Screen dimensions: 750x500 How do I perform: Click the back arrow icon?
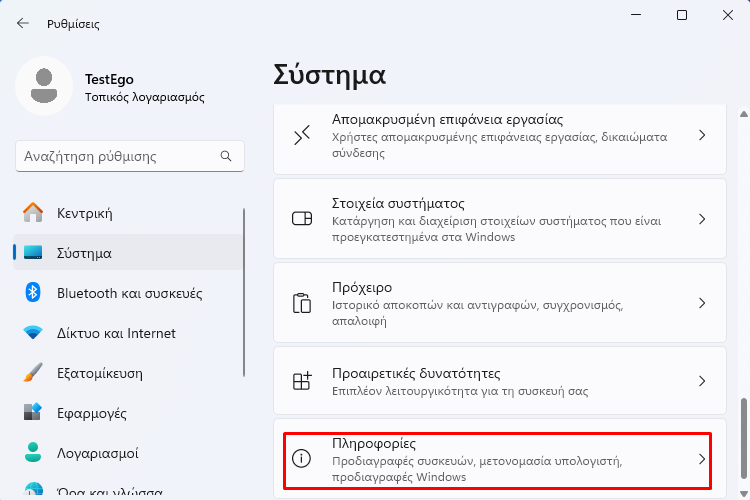(x=22, y=23)
